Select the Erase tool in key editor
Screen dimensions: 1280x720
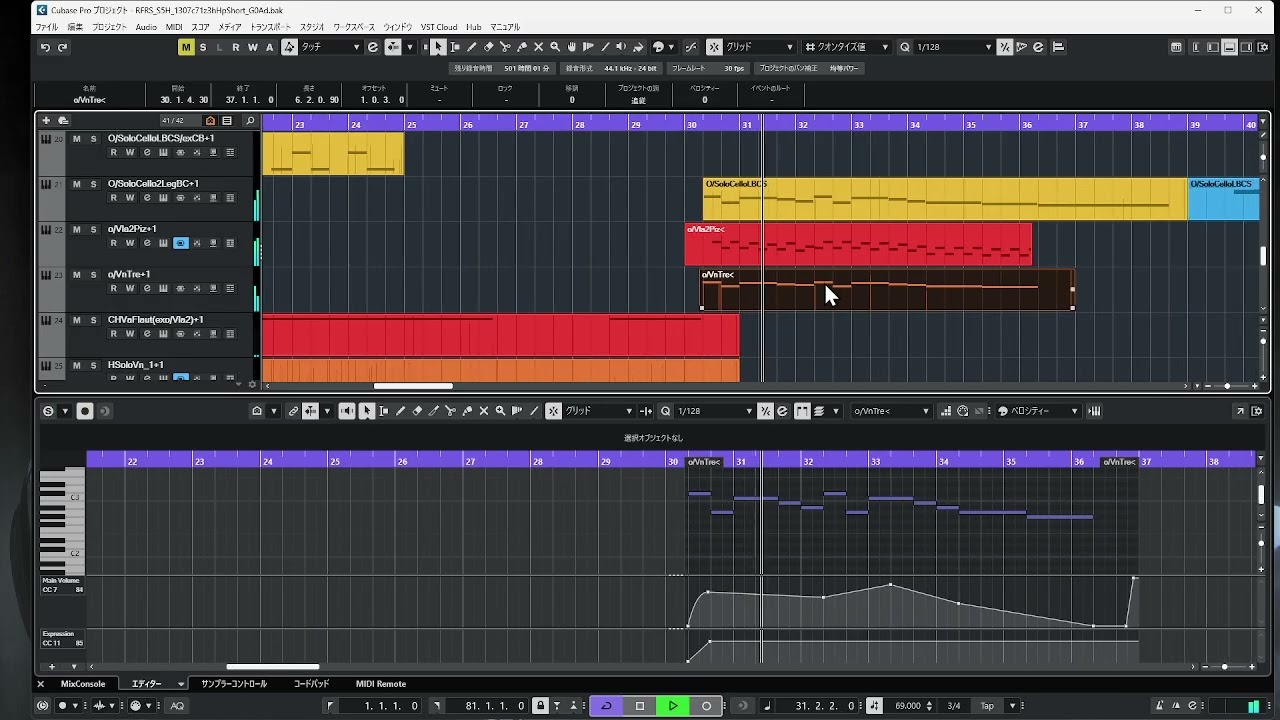point(417,411)
